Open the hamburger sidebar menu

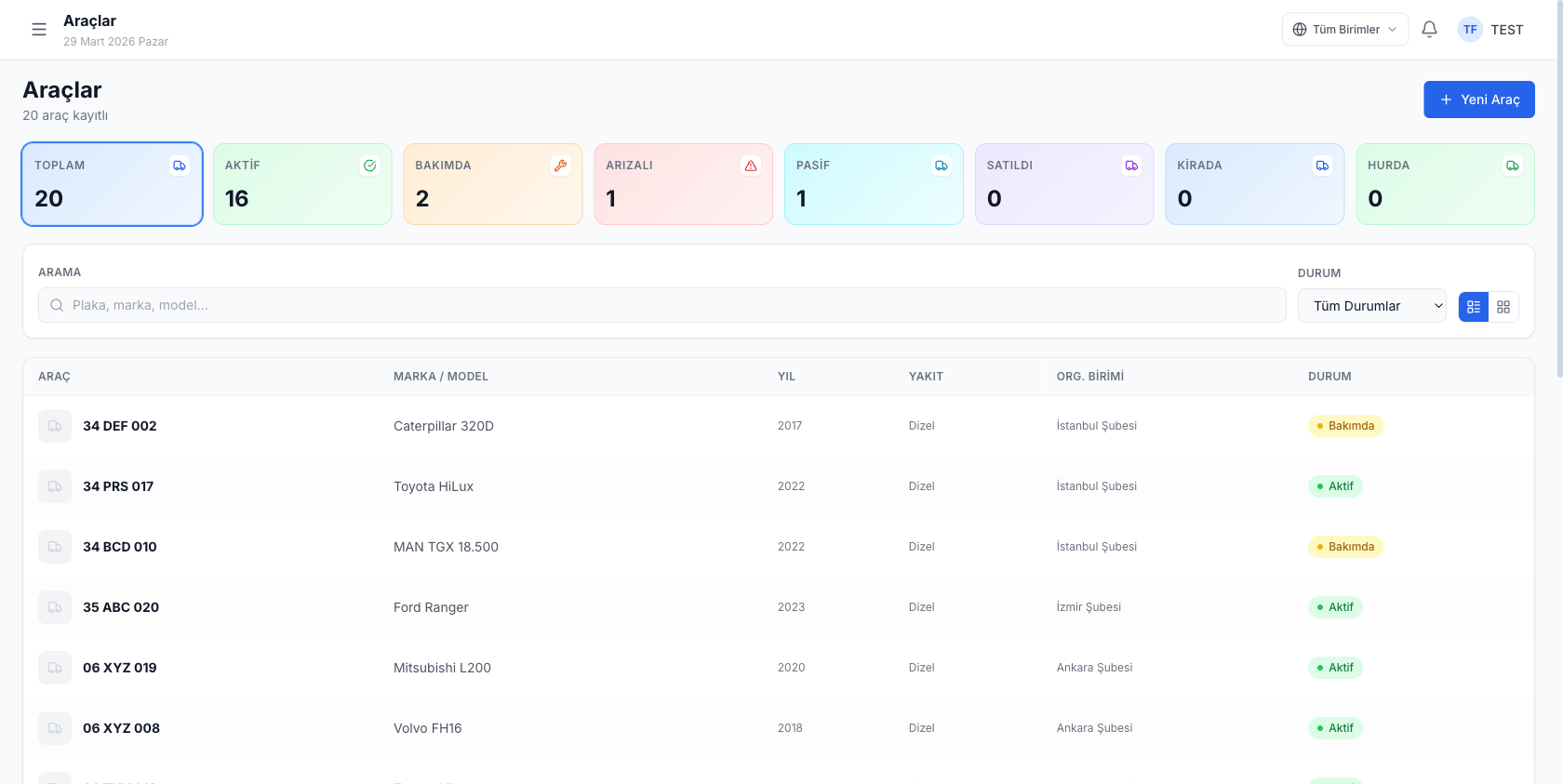pos(39,30)
